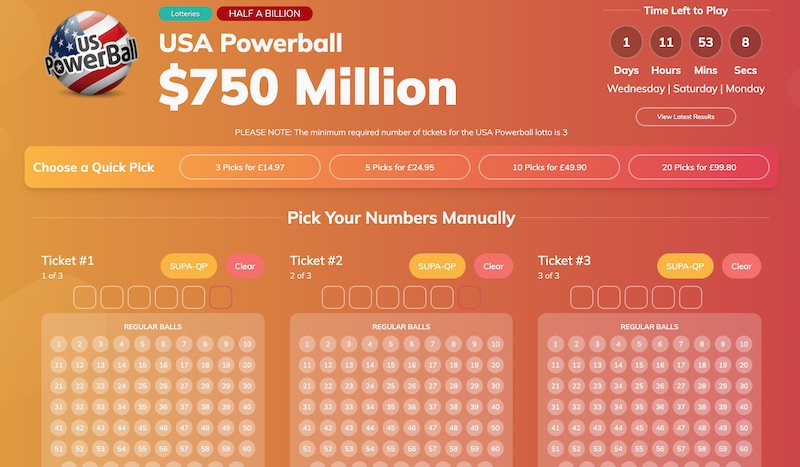Clear Ticket #1 numbers
This screenshot has height=467, width=800.
(244, 266)
